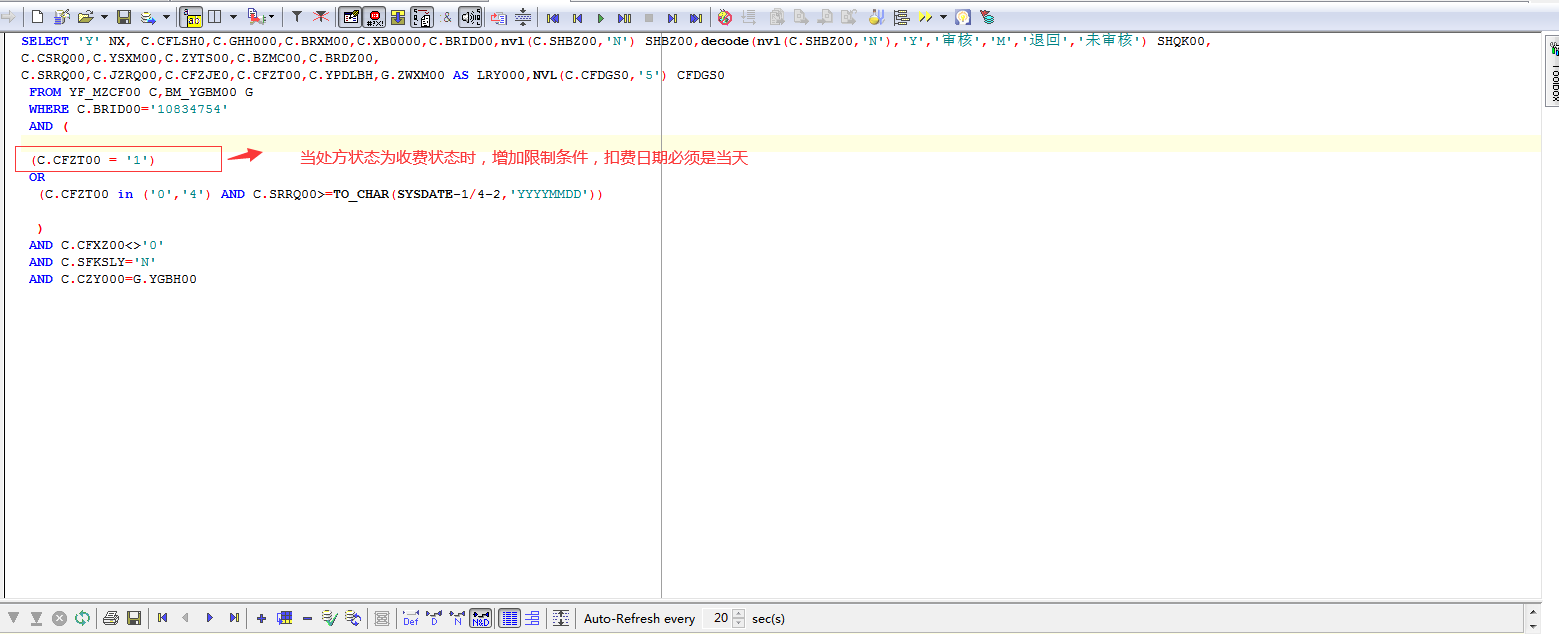
Task: Click the split editor layout icon
Action: [x=214, y=17]
